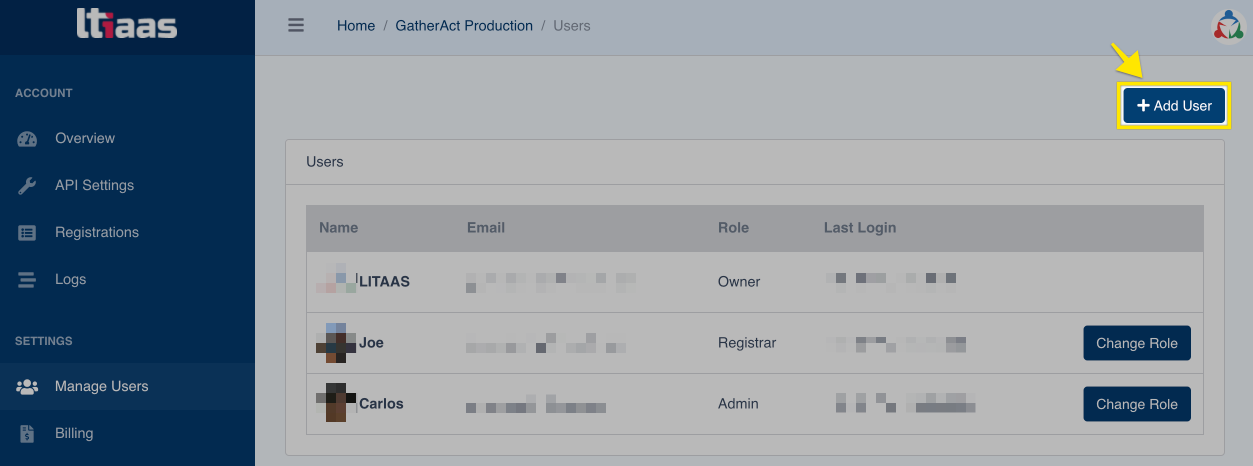Go to Home breadcrumb link
The width and height of the screenshot is (1253, 466).
(x=356, y=26)
